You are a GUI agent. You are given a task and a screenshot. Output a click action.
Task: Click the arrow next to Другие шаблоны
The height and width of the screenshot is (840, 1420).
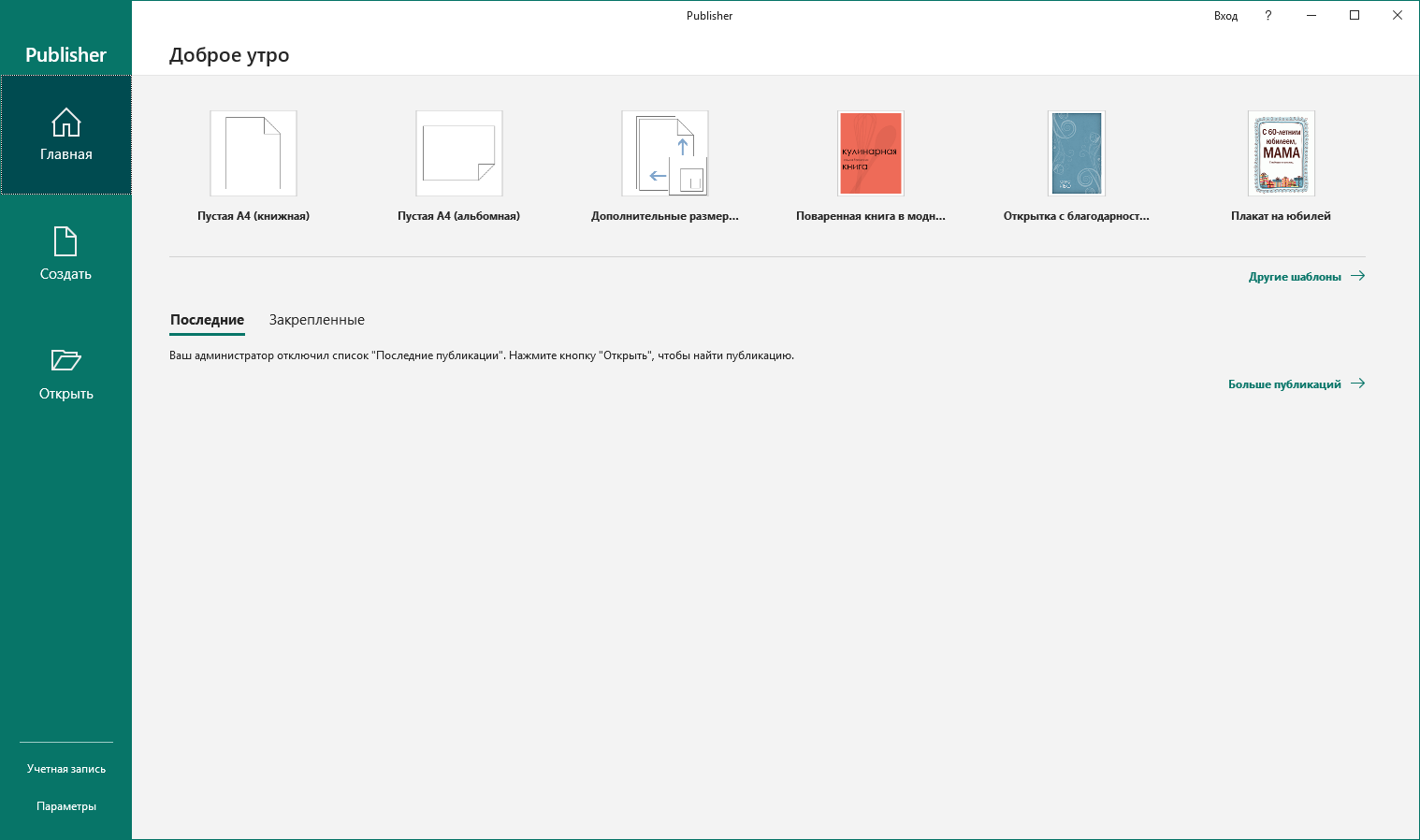[1358, 276]
